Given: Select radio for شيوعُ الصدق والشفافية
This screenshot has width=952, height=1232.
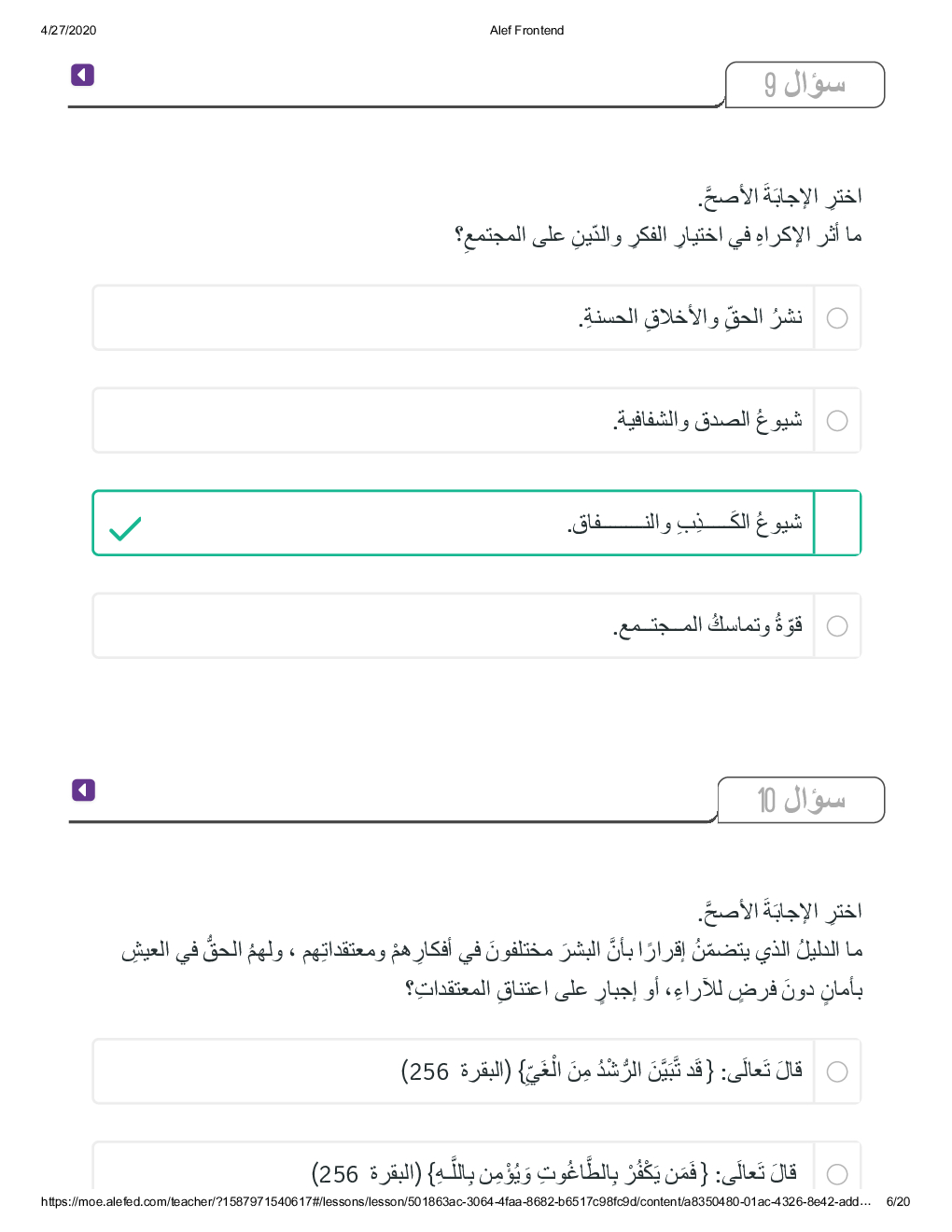Looking at the screenshot, I should click(837, 421).
